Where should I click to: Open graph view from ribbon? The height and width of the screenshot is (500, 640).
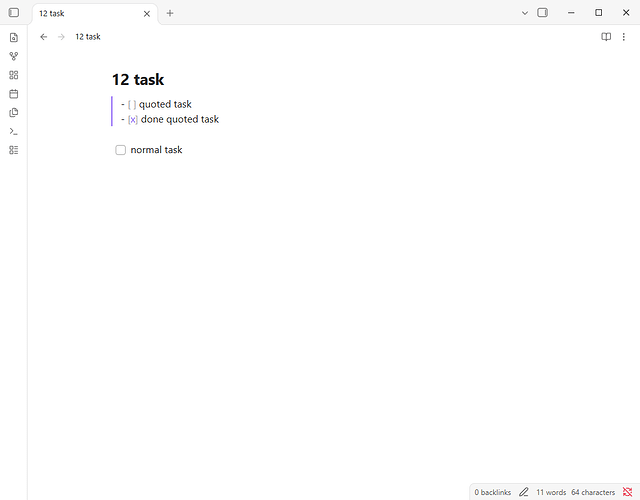[14, 56]
